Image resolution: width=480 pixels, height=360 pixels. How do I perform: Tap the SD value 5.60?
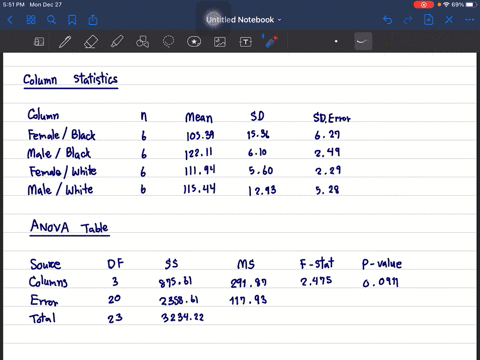point(261,171)
